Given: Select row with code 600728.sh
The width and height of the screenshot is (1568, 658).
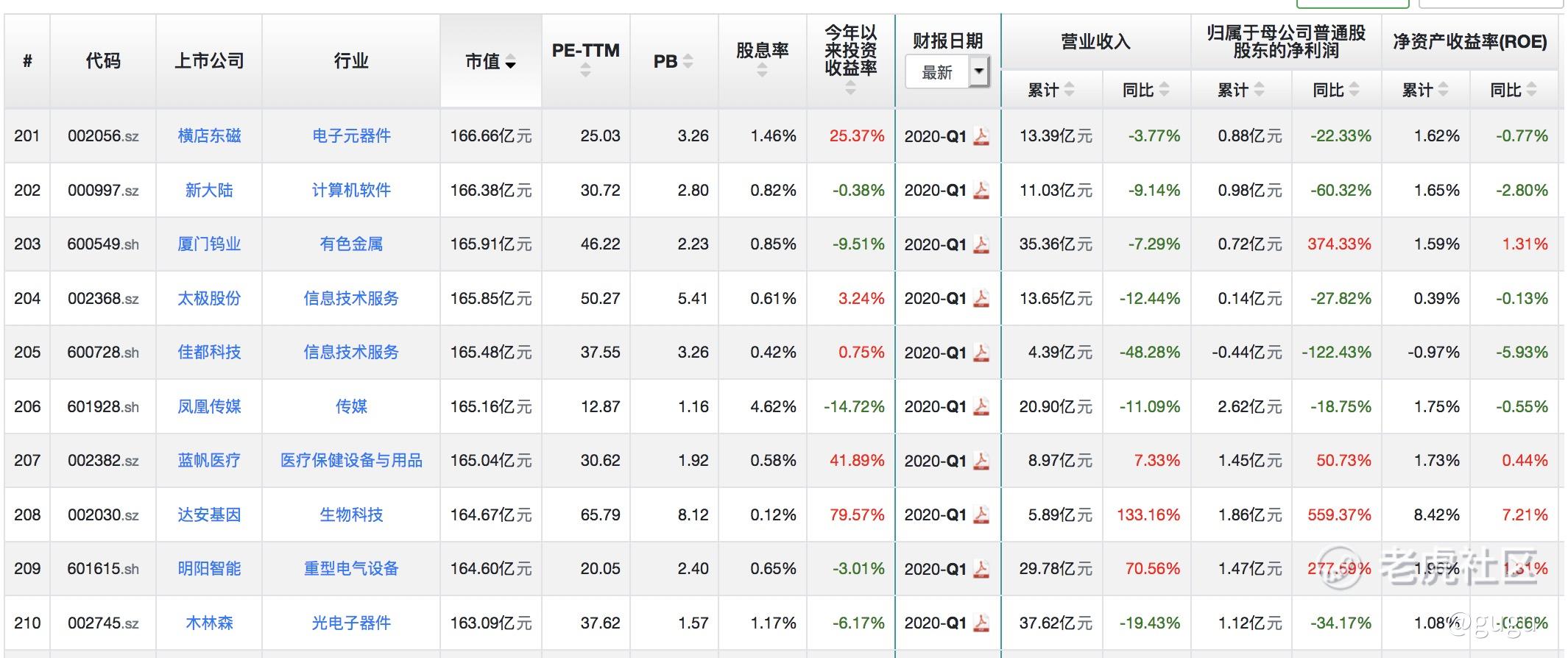Looking at the screenshot, I should [785, 353].
